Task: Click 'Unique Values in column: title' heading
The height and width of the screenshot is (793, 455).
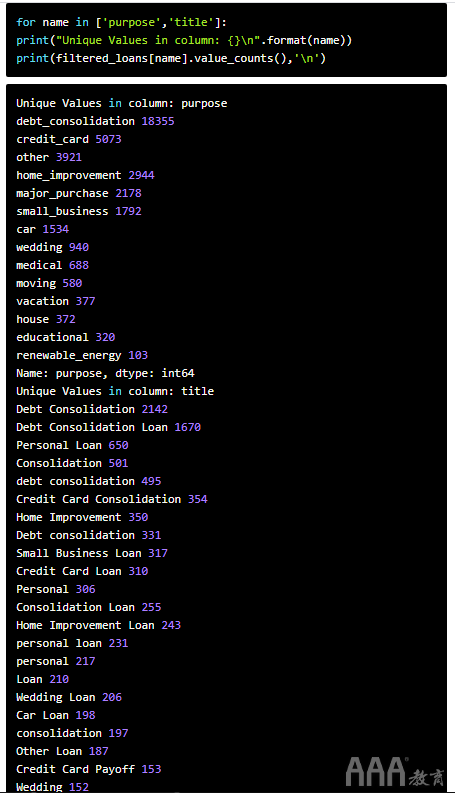Action: pos(115,391)
